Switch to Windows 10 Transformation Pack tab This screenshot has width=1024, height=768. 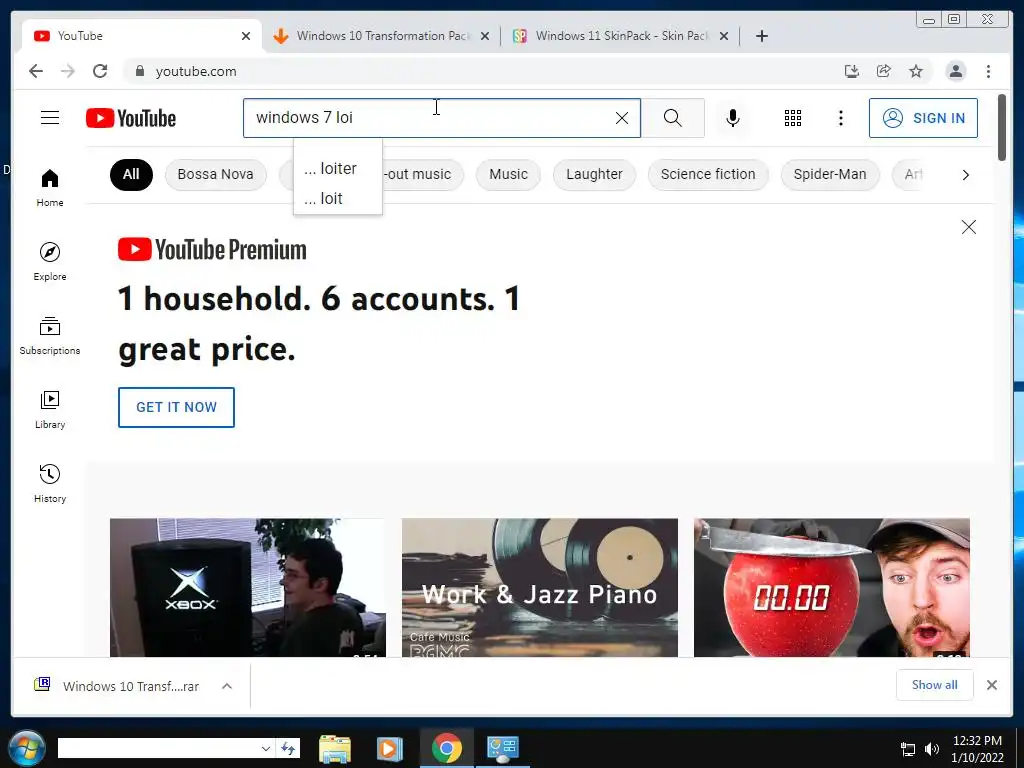click(x=383, y=36)
